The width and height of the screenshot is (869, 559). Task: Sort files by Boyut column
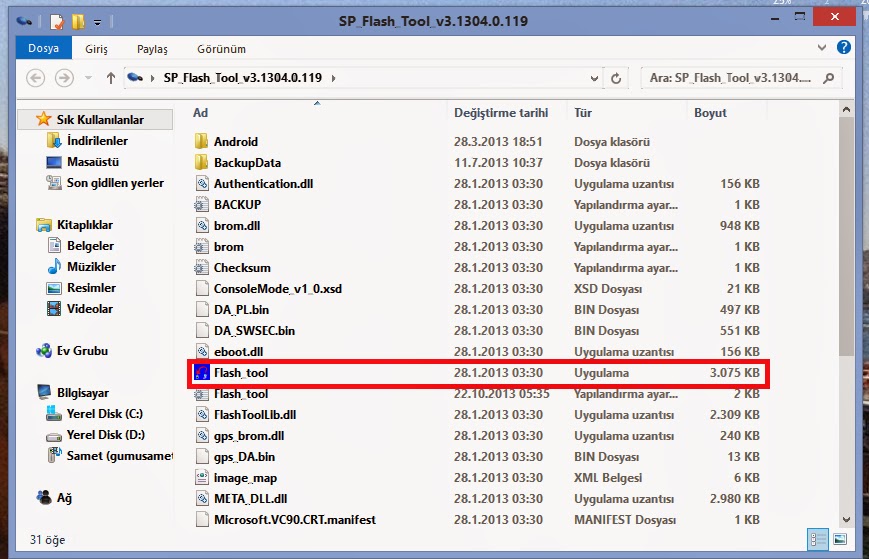[x=710, y=113]
